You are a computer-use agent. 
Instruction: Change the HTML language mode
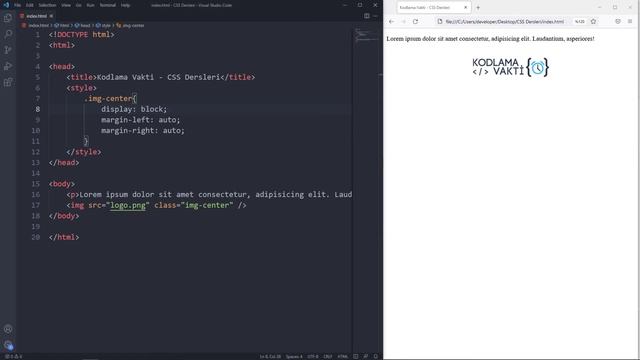[342, 356]
